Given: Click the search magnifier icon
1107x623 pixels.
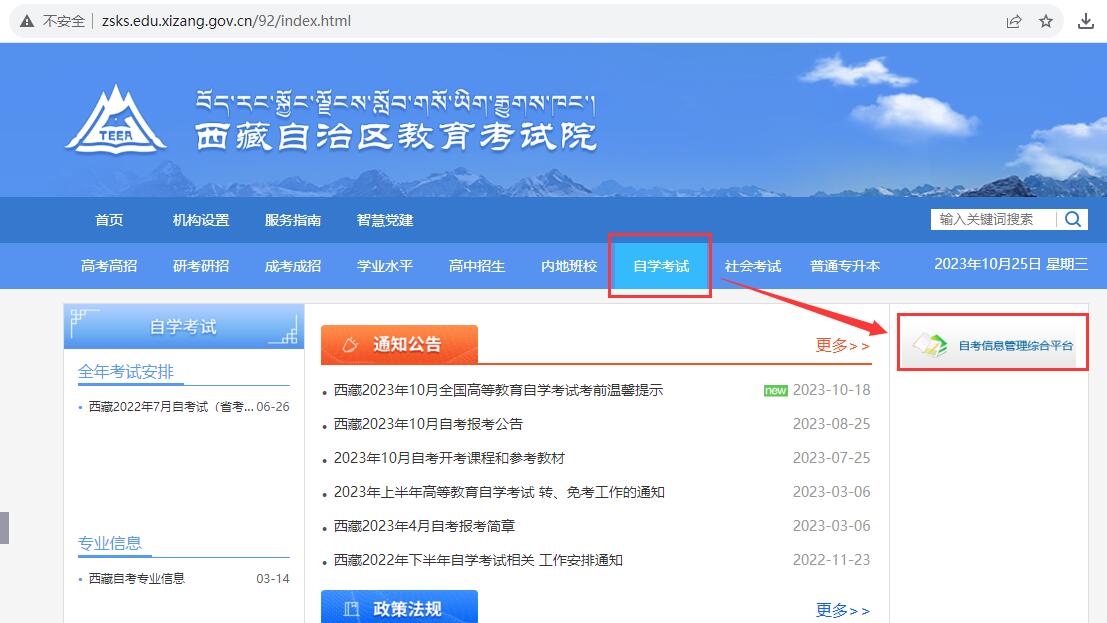Looking at the screenshot, I should click(x=1072, y=219).
